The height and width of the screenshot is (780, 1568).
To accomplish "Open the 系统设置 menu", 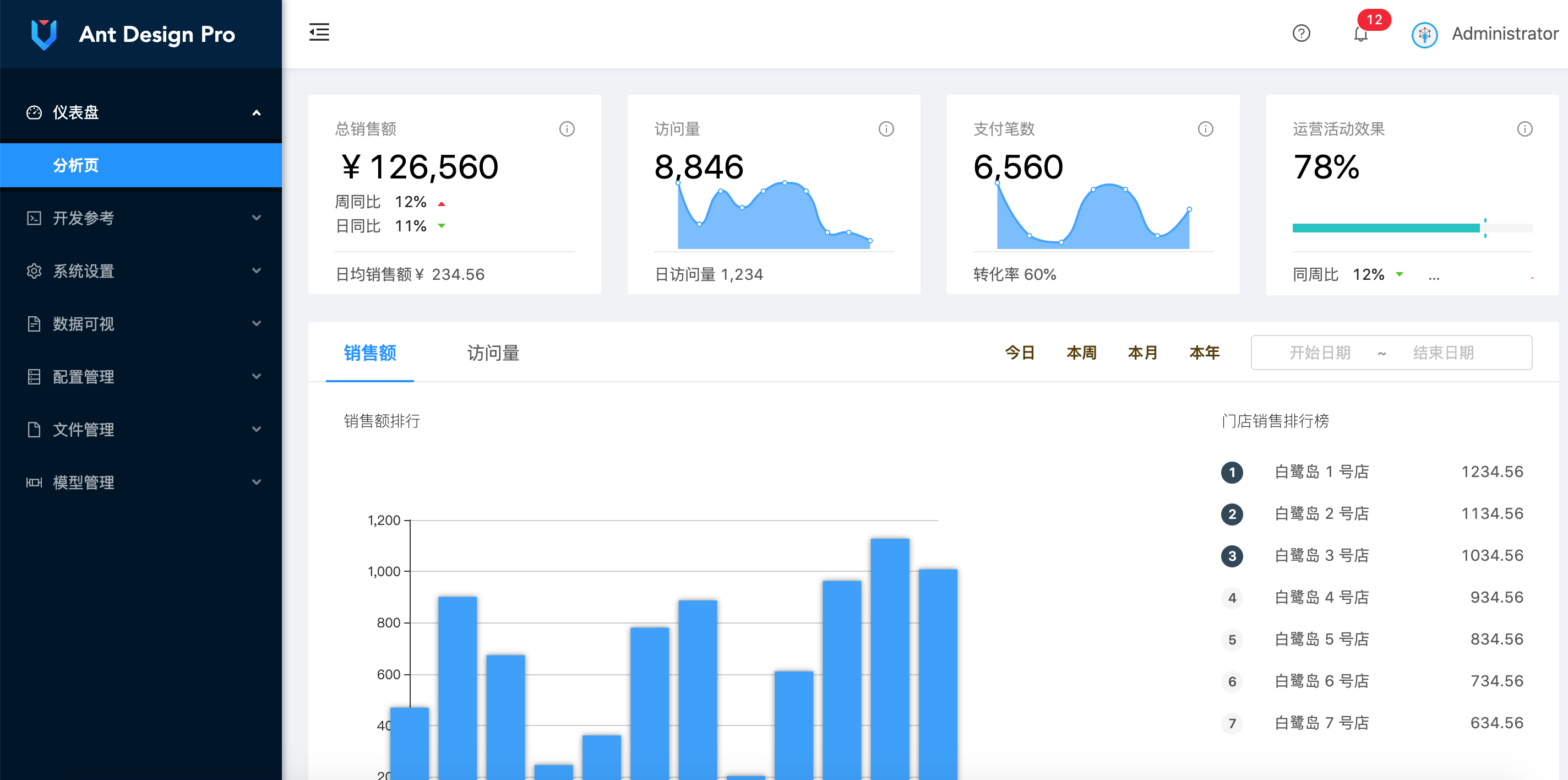I will [x=140, y=271].
